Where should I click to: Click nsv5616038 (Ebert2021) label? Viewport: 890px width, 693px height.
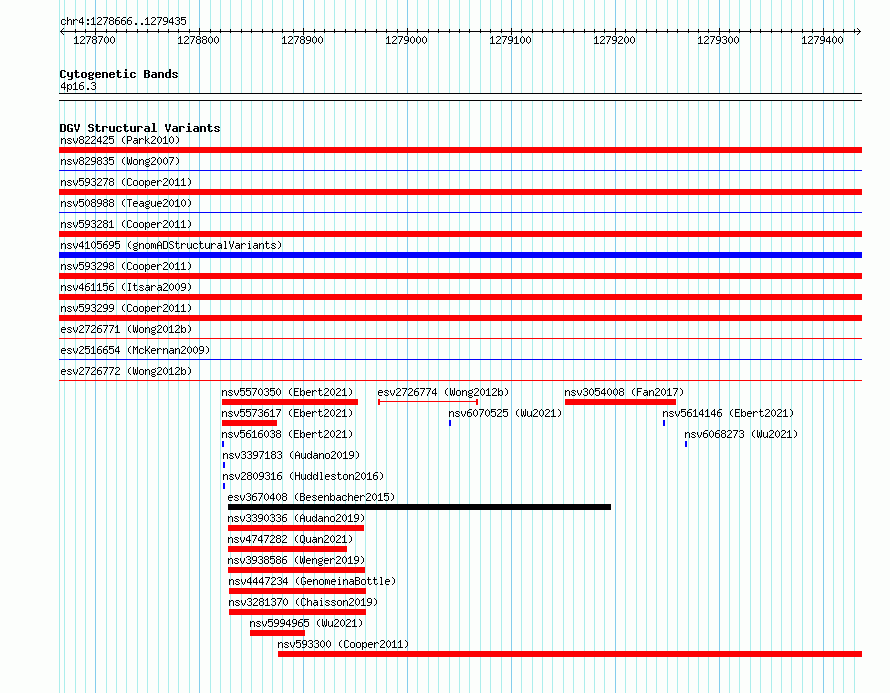coord(287,434)
